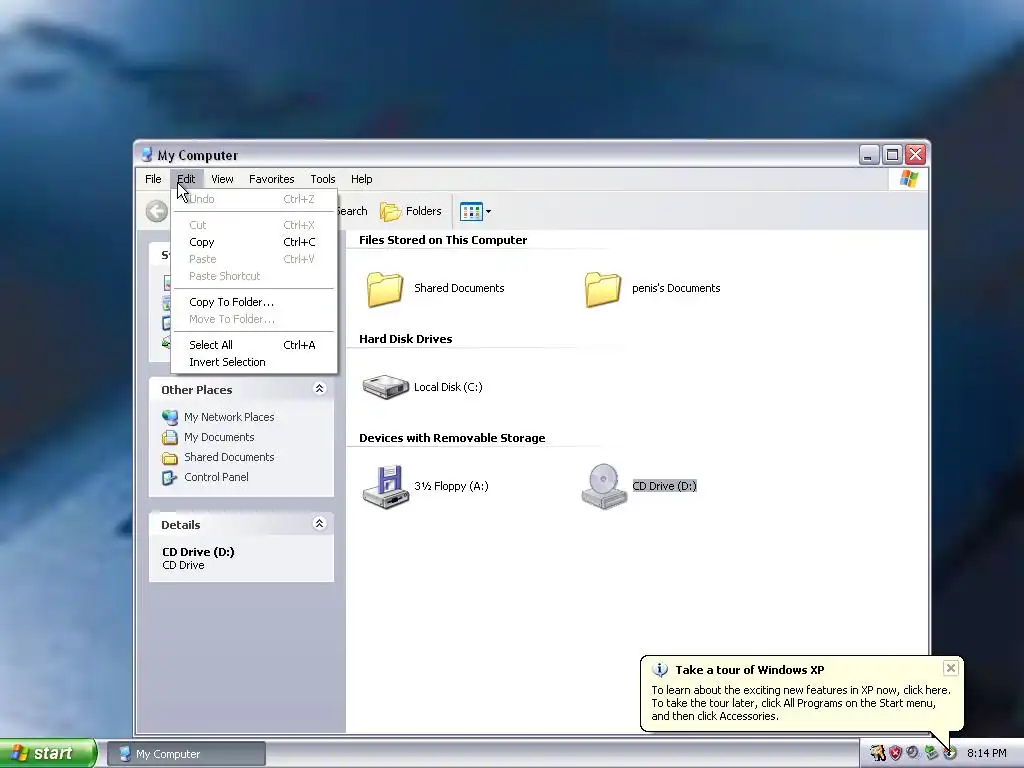Click My Computer taskbar button

pyautogui.click(x=186, y=754)
